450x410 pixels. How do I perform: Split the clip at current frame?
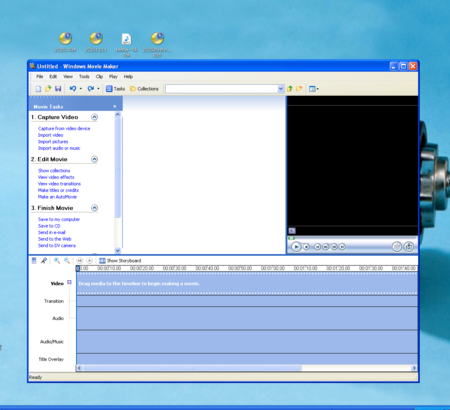(x=396, y=247)
